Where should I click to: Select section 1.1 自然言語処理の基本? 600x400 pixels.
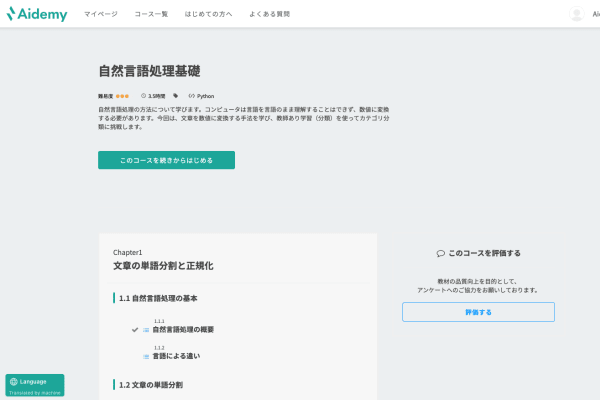[x=158, y=298]
